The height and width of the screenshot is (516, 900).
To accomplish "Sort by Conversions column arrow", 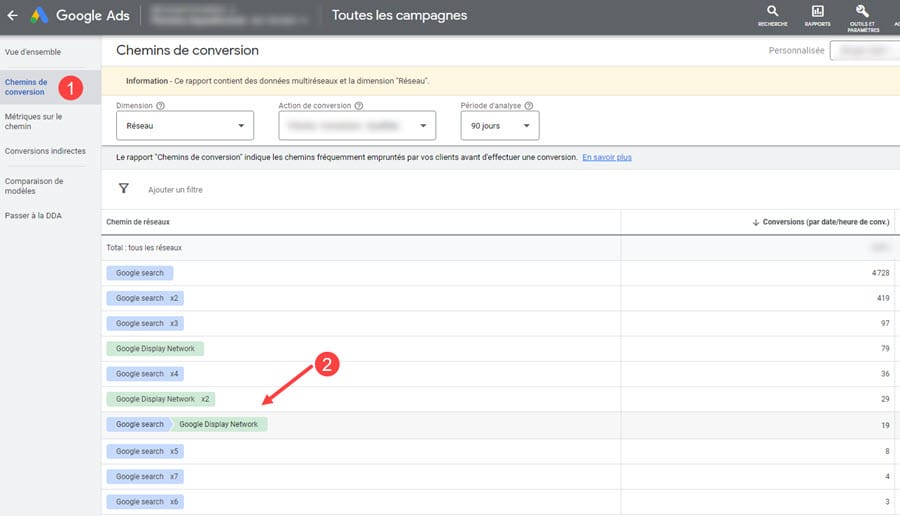I will 755,222.
